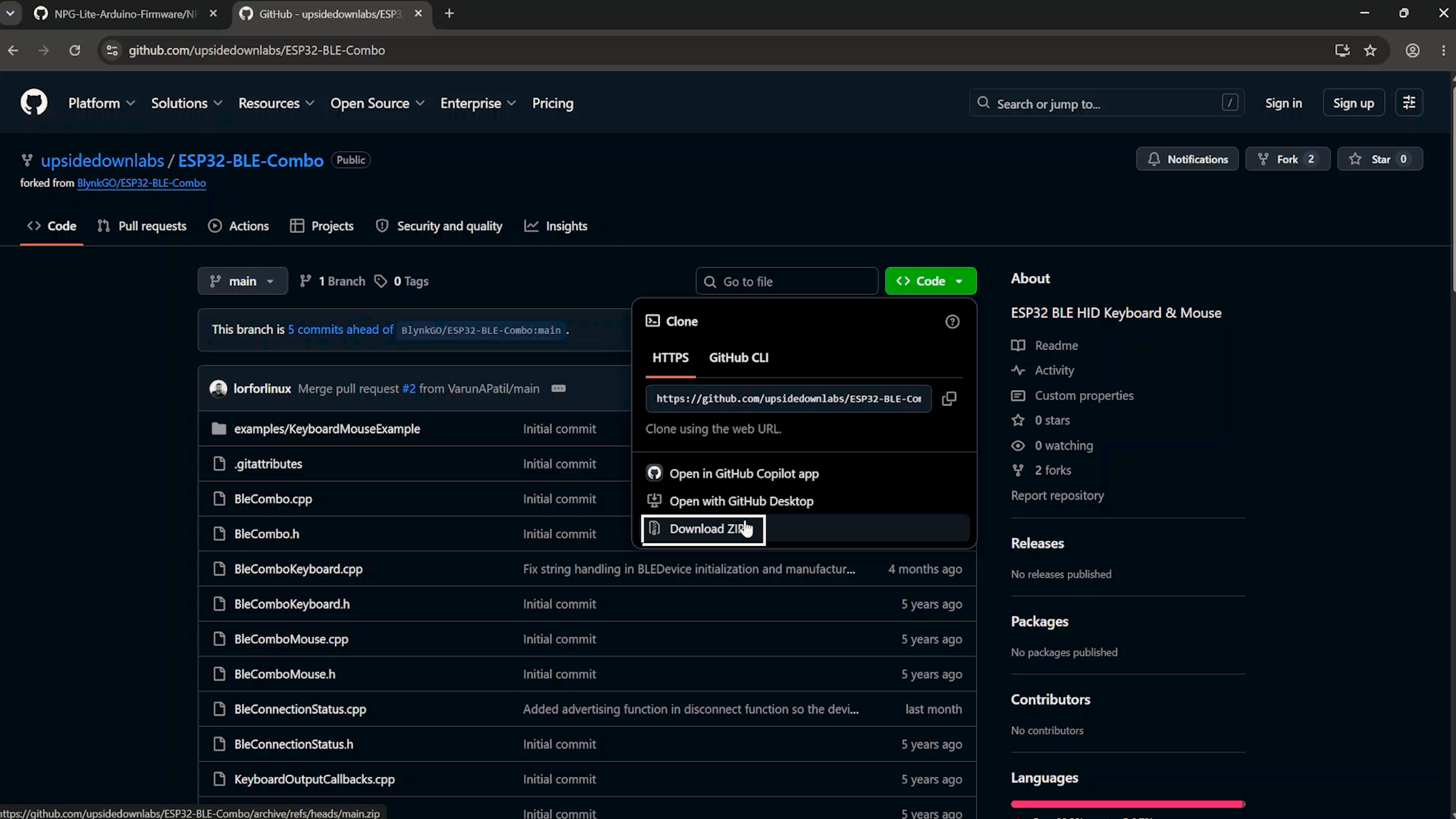Click the Languages bar
The width and height of the screenshot is (1456, 819).
pyautogui.click(x=1128, y=804)
